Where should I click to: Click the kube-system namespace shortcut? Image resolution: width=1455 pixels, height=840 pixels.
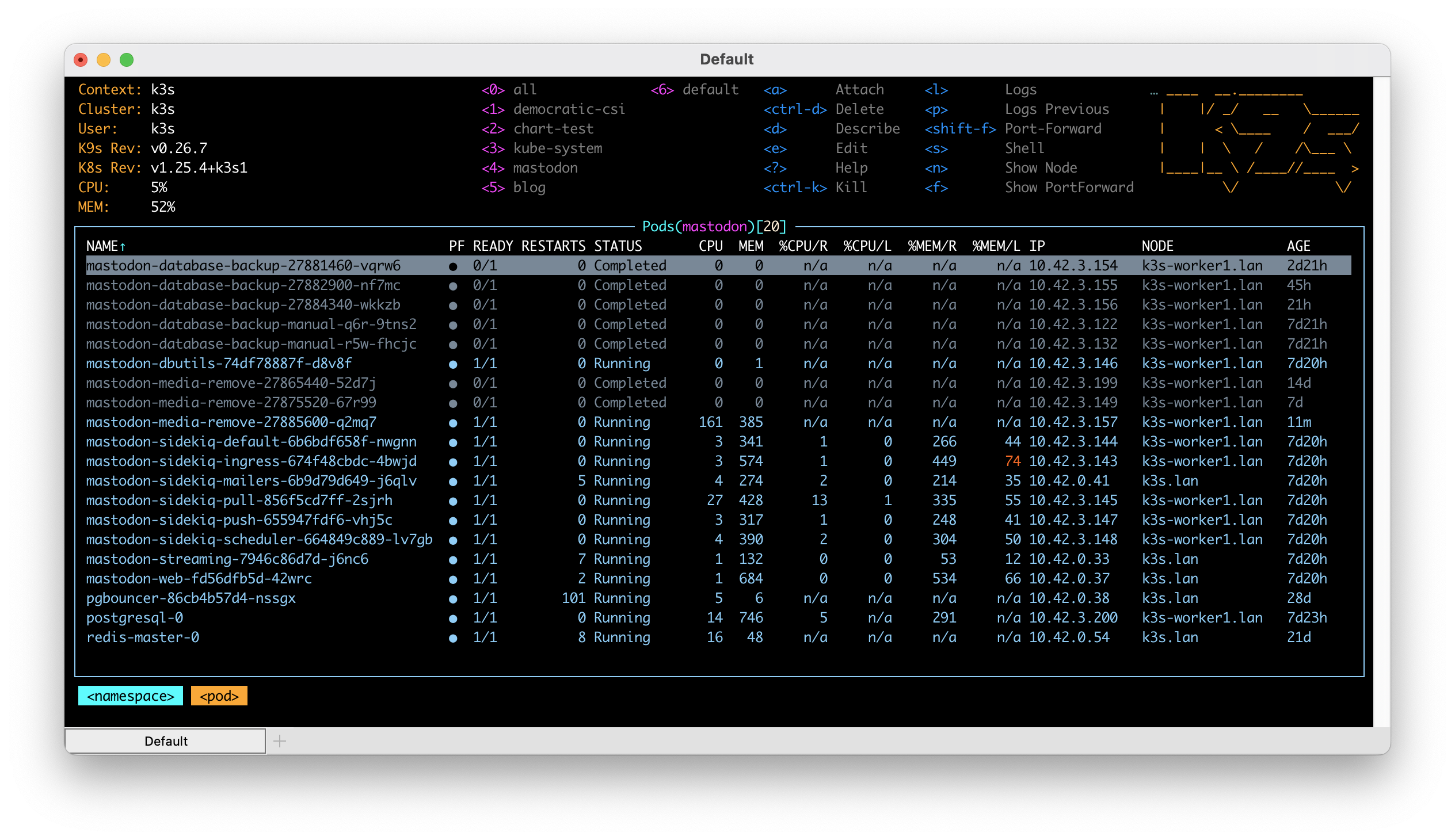(542, 148)
